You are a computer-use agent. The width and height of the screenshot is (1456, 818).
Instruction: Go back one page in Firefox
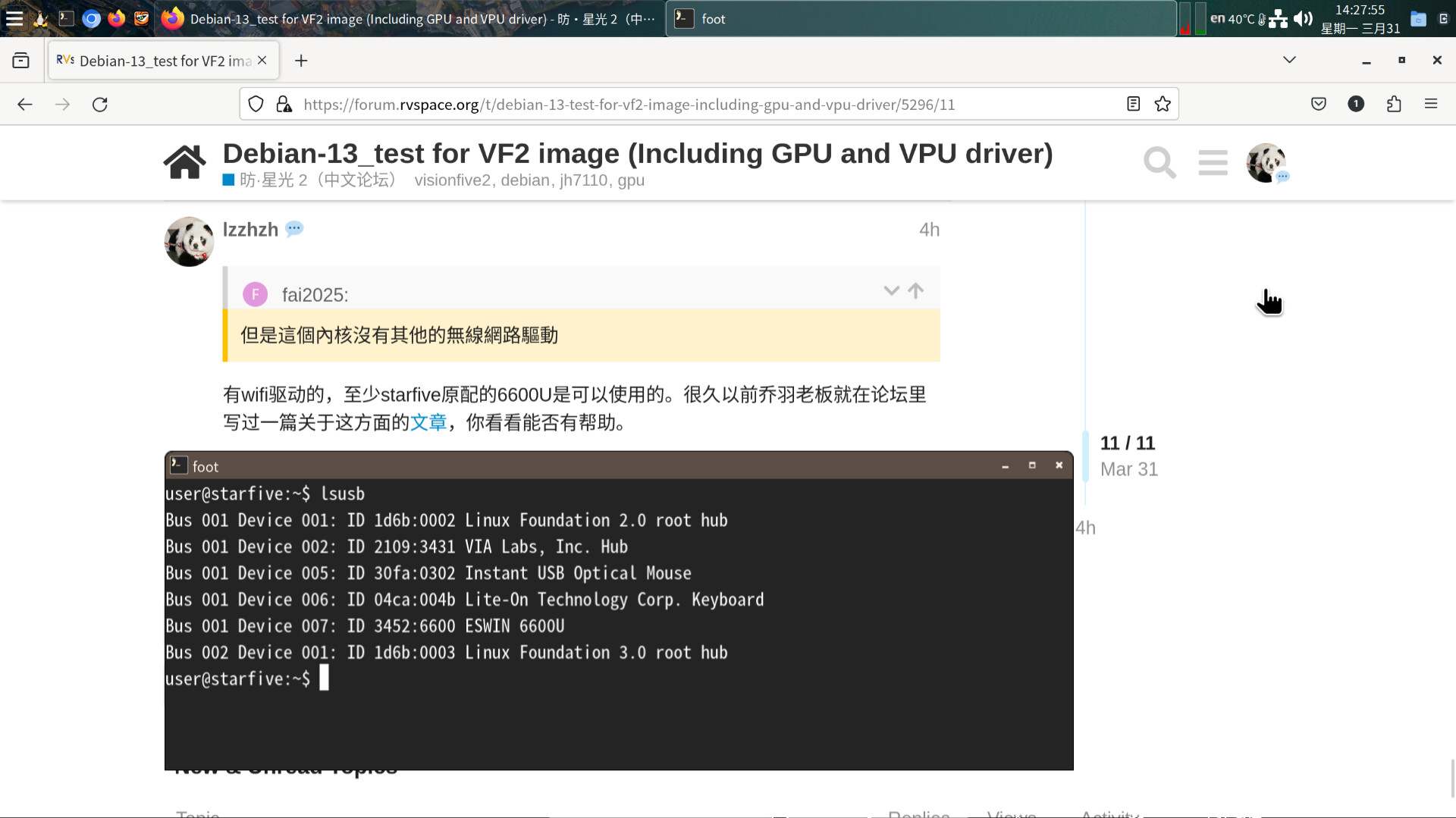point(25,105)
